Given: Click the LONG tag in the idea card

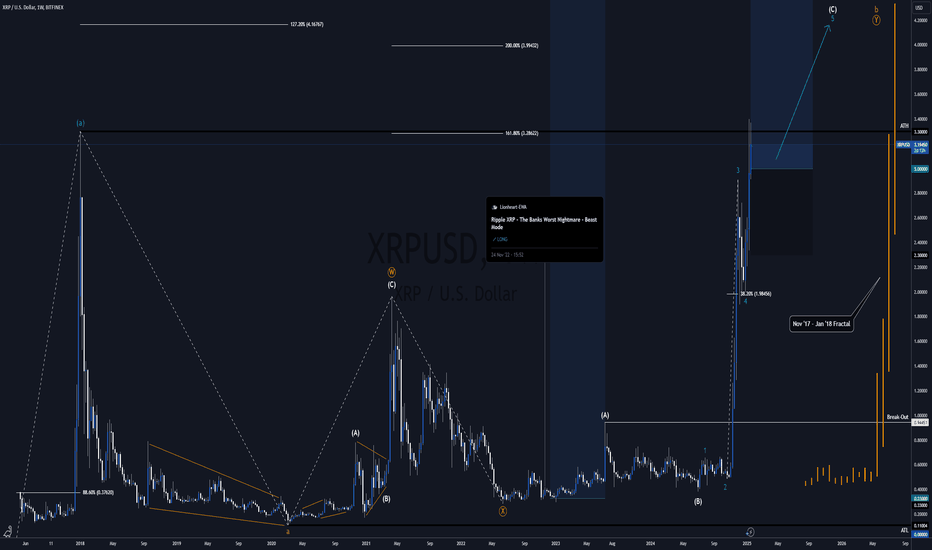Looking at the screenshot, I should pyautogui.click(x=500, y=239).
